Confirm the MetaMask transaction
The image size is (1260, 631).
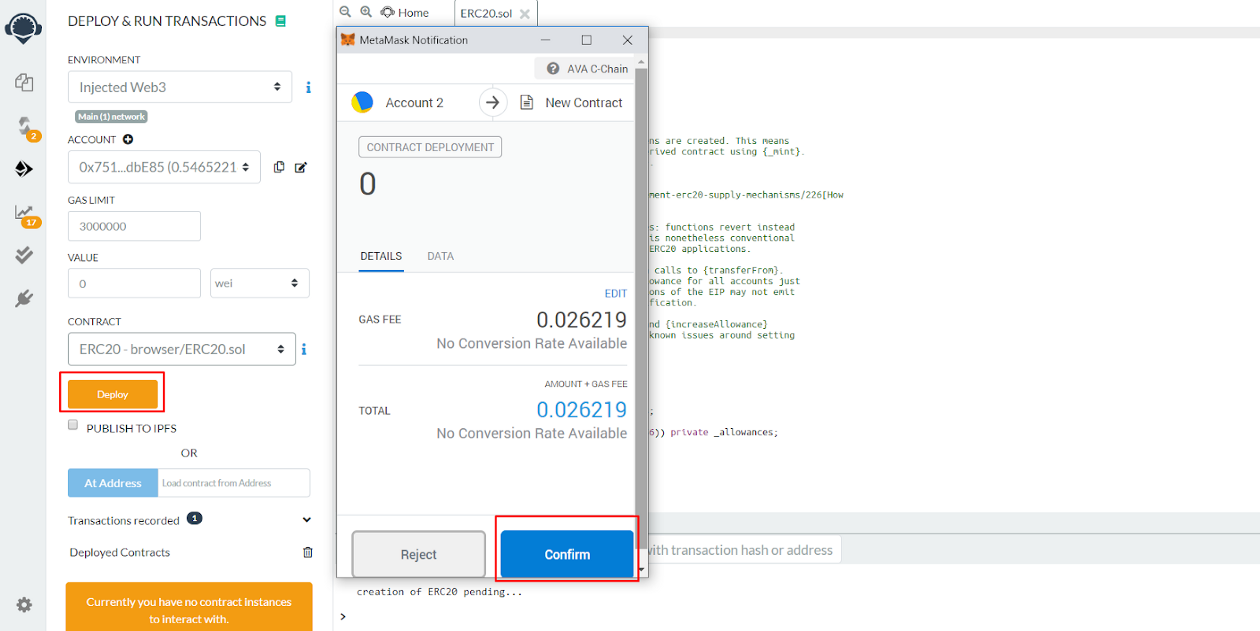click(567, 554)
